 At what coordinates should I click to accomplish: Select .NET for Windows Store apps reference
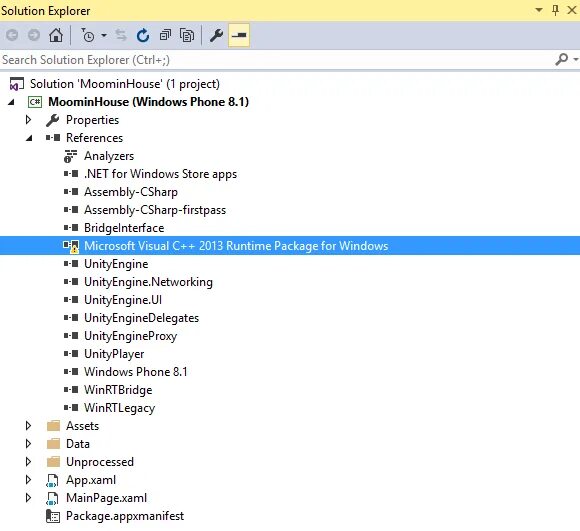(160, 174)
